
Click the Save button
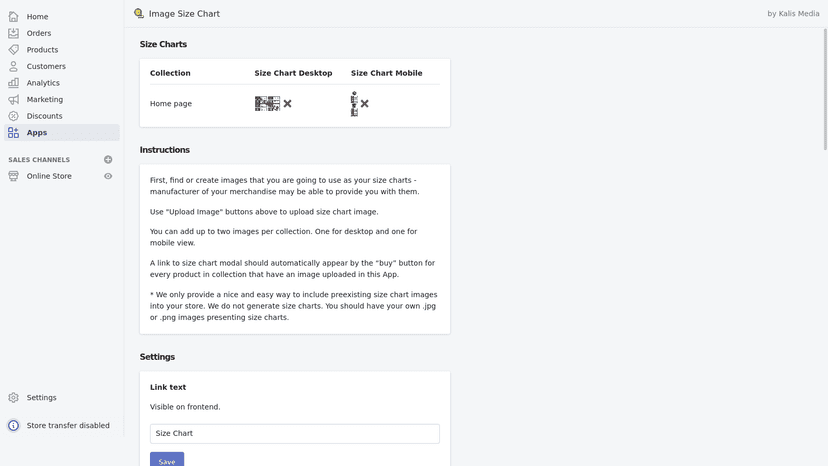click(x=167, y=461)
